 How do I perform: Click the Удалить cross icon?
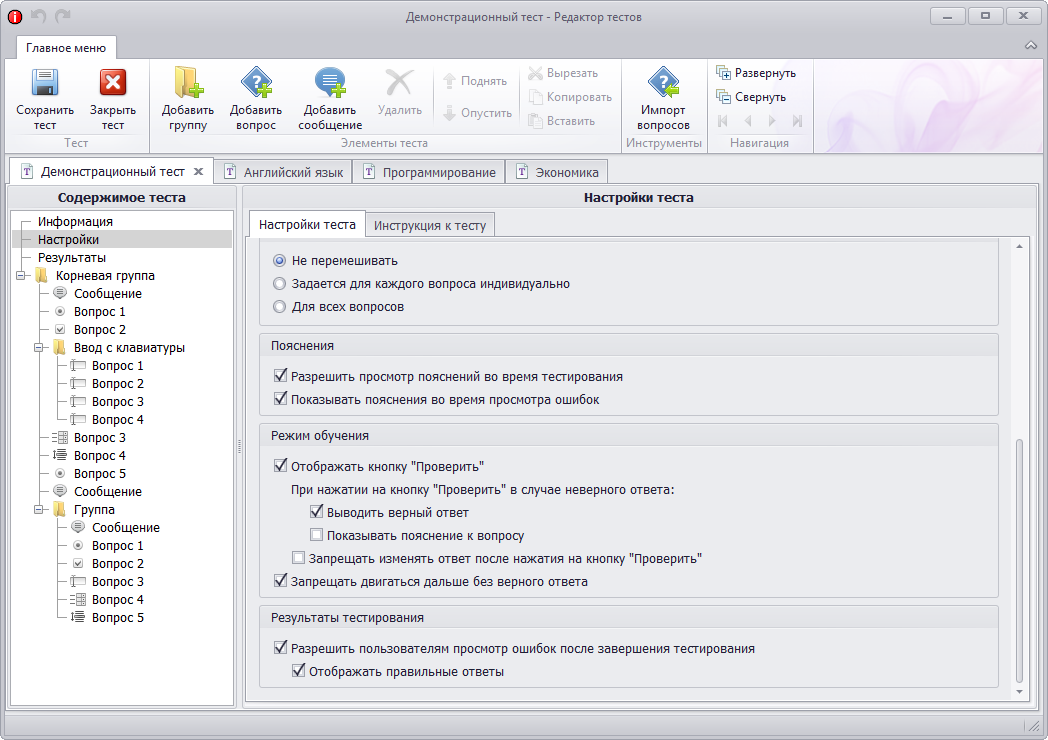(x=399, y=83)
